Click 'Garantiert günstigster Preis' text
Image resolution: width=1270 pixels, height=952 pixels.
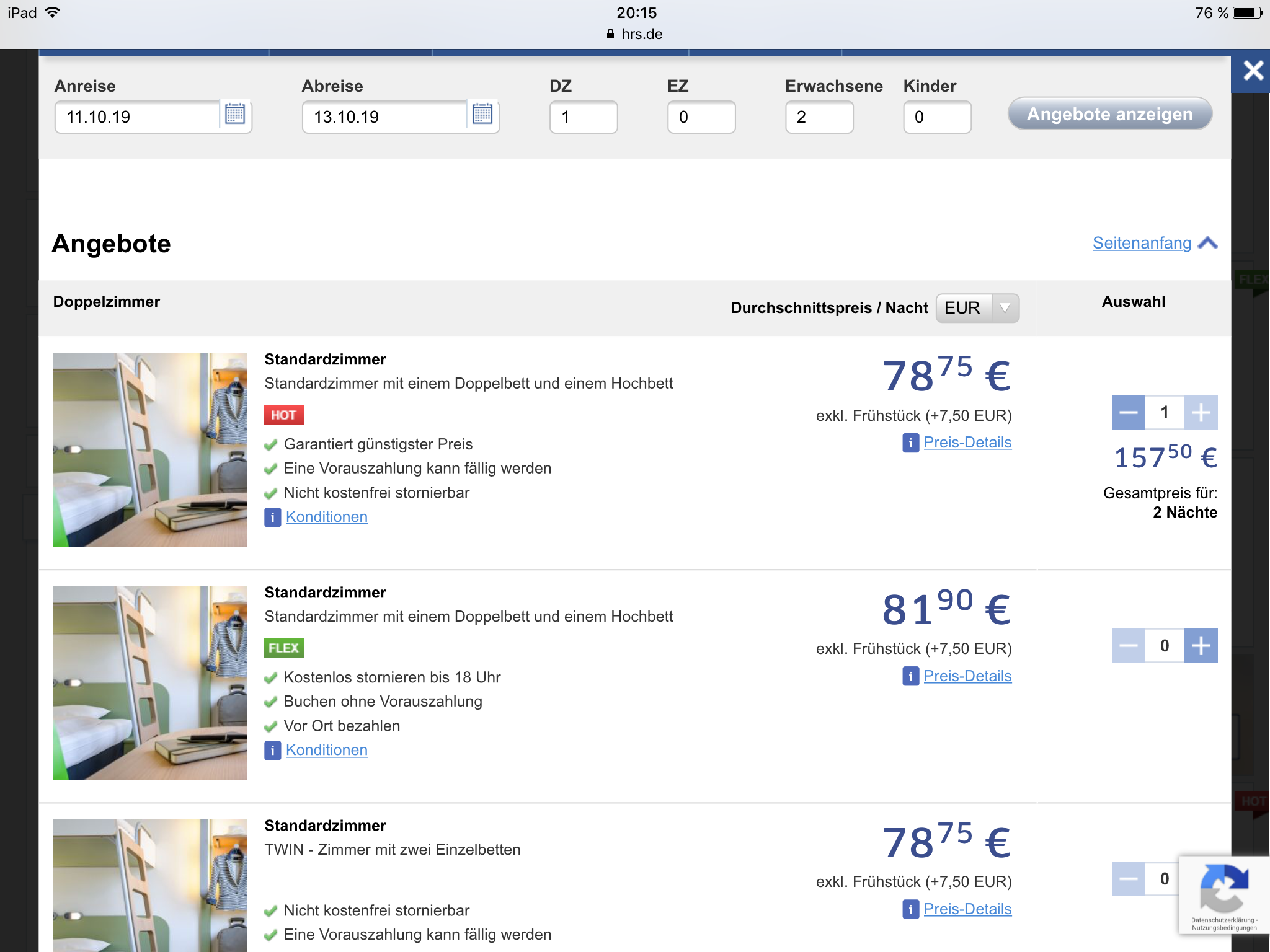[378, 444]
